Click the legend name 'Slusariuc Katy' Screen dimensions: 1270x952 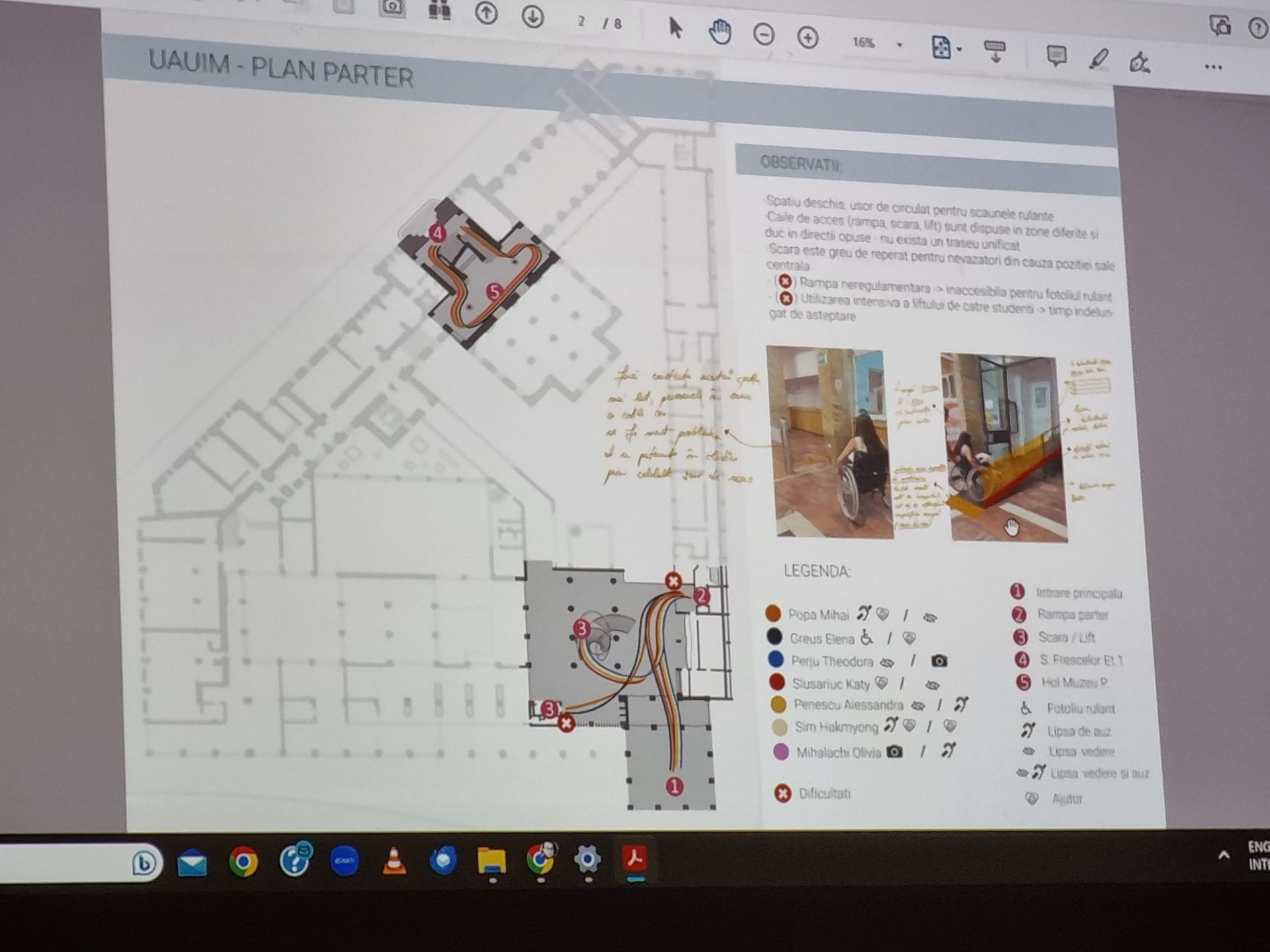[831, 684]
